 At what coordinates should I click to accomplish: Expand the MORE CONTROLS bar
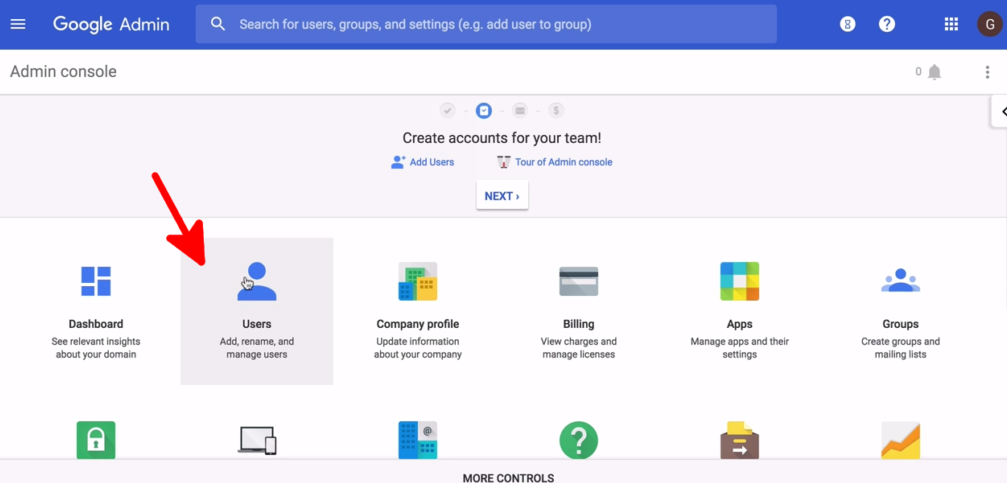tap(504, 472)
